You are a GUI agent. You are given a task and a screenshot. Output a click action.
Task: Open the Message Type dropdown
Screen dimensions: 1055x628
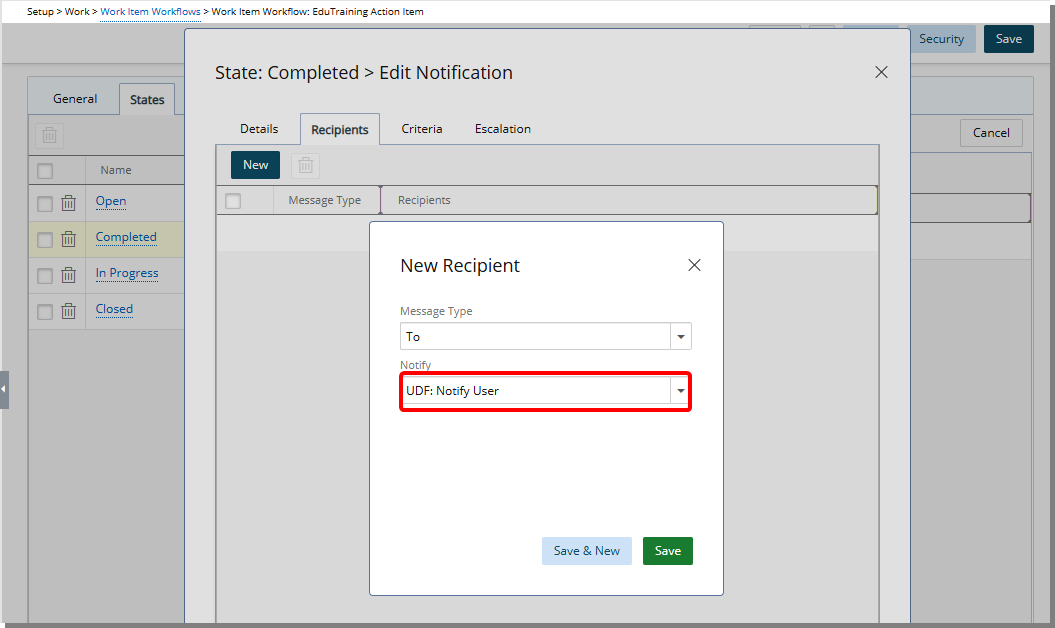680,336
